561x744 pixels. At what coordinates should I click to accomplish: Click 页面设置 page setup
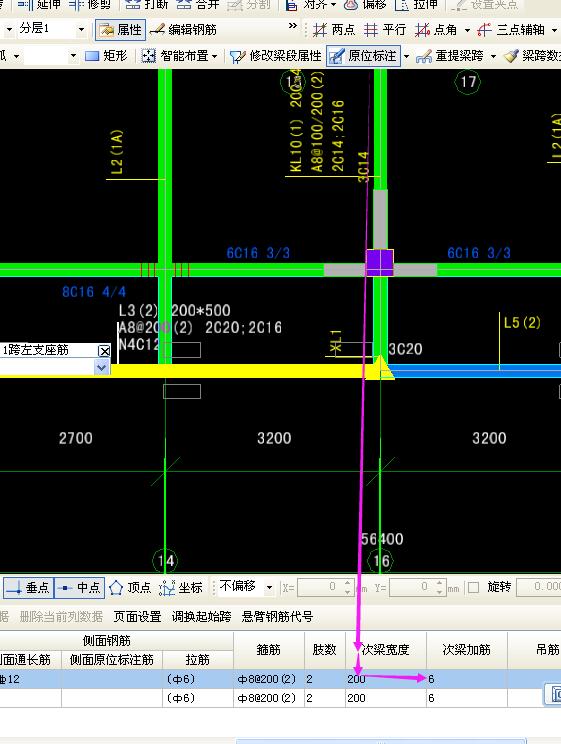(x=138, y=617)
